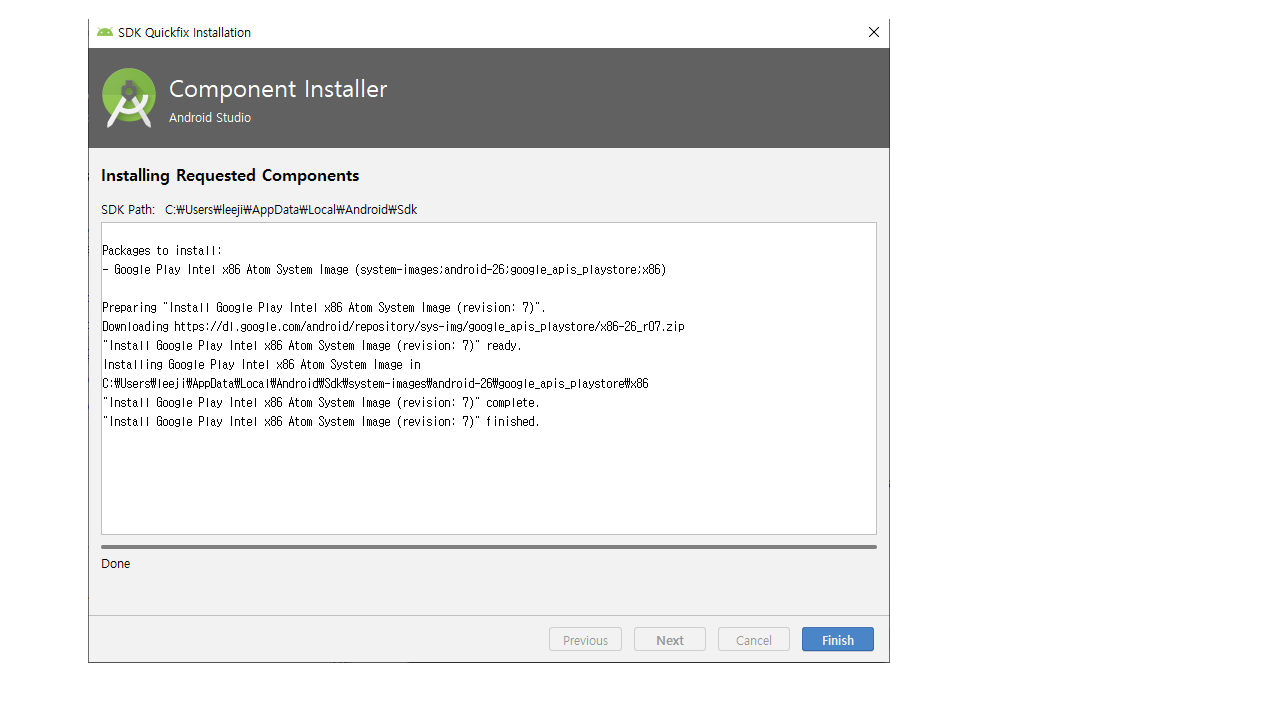Image resolution: width=1280 pixels, height=720 pixels.
Task: Click the 'Preparing' line in the log
Action: point(324,308)
